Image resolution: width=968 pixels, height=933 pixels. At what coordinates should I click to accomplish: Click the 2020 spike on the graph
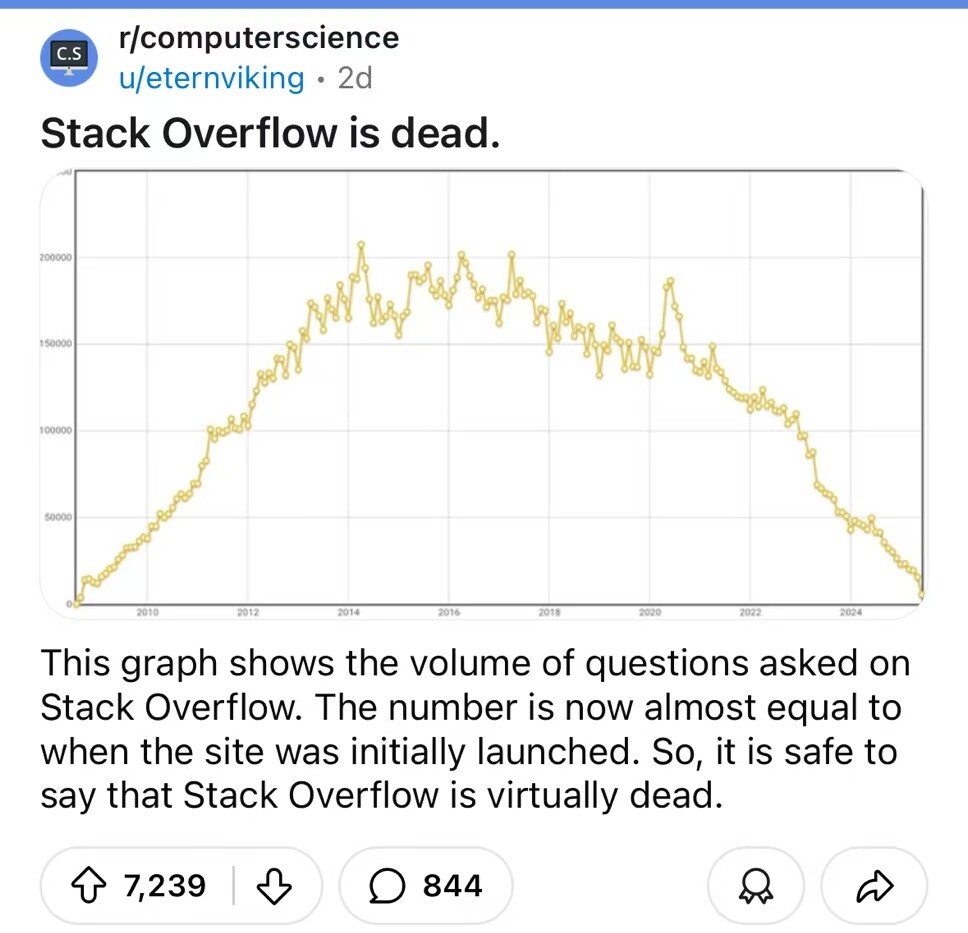click(670, 282)
